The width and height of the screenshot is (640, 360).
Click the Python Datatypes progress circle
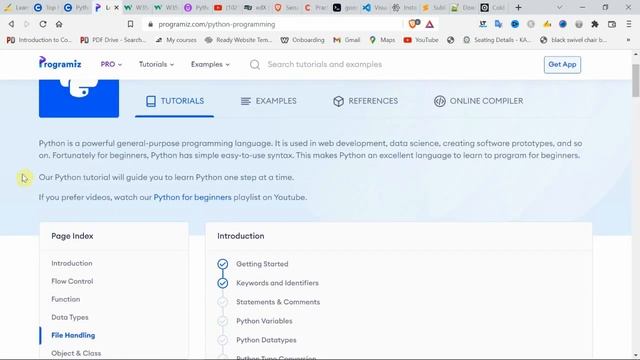click(x=222, y=340)
